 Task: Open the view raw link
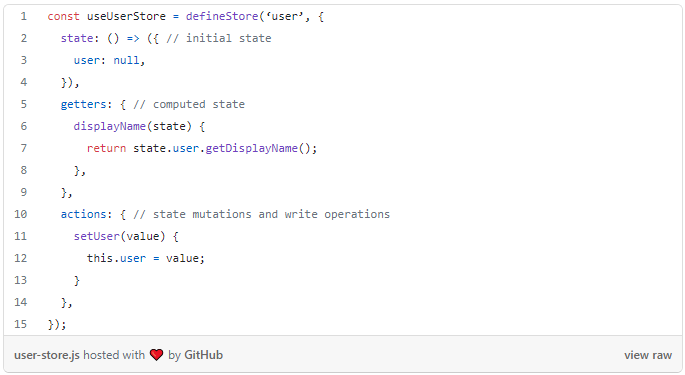pyautogui.click(x=648, y=355)
